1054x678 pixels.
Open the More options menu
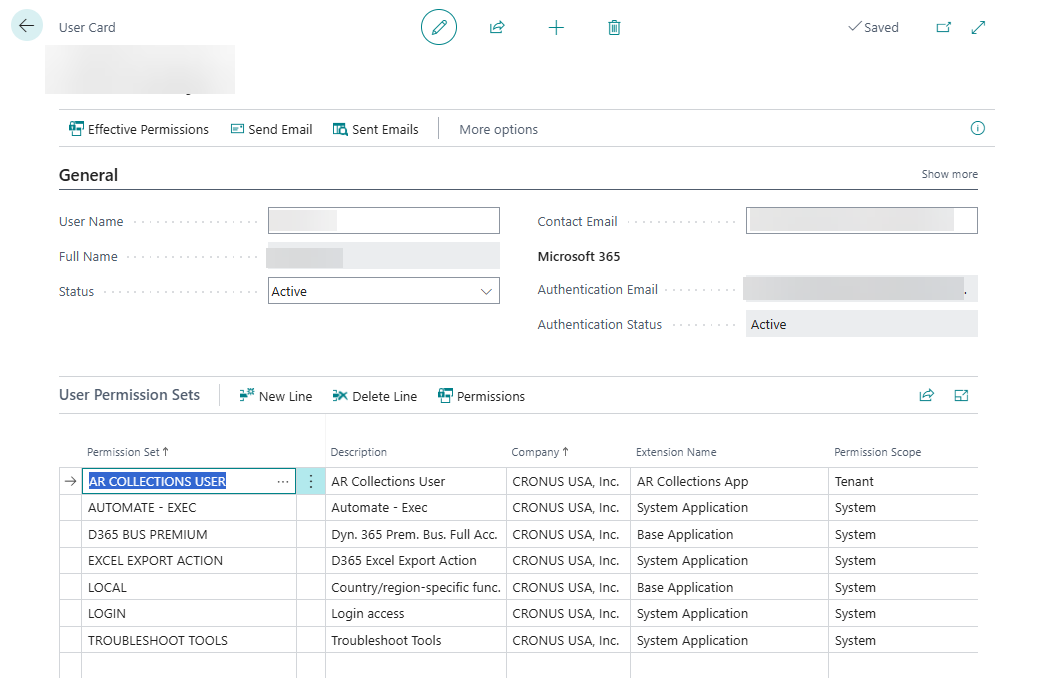(x=498, y=129)
